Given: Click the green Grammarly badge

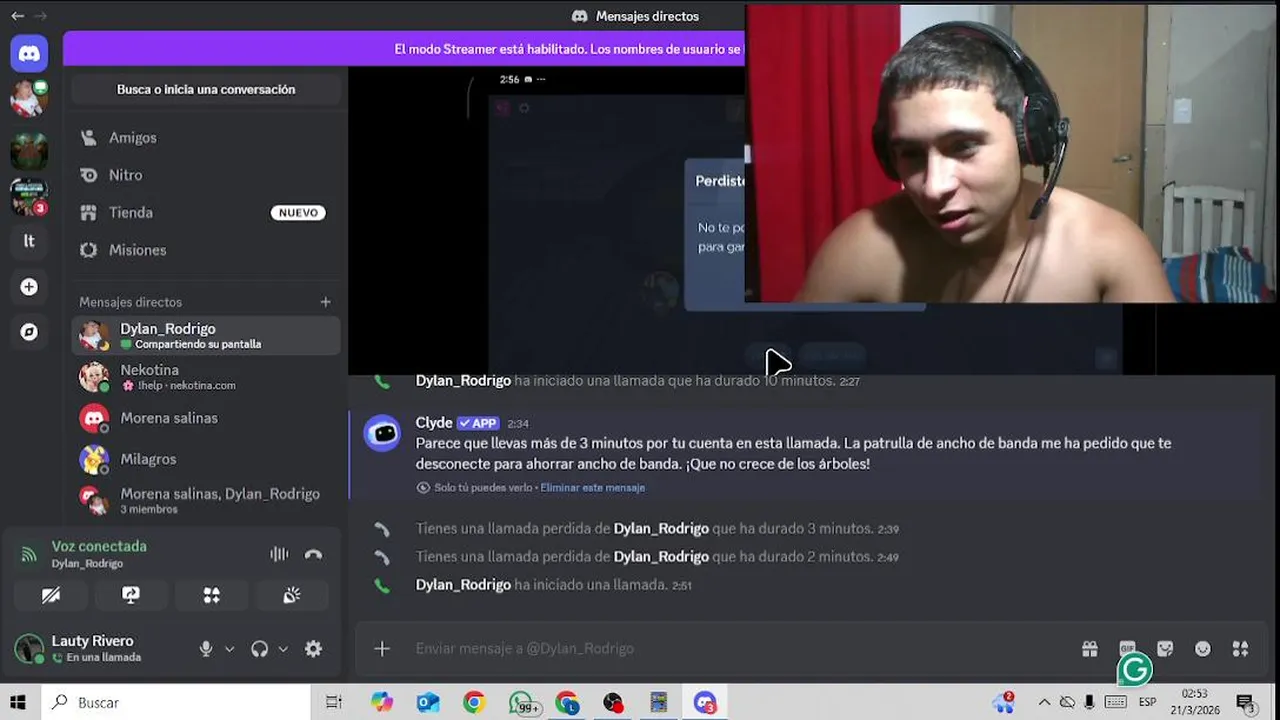Looking at the screenshot, I should pyautogui.click(x=1135, y=670).
